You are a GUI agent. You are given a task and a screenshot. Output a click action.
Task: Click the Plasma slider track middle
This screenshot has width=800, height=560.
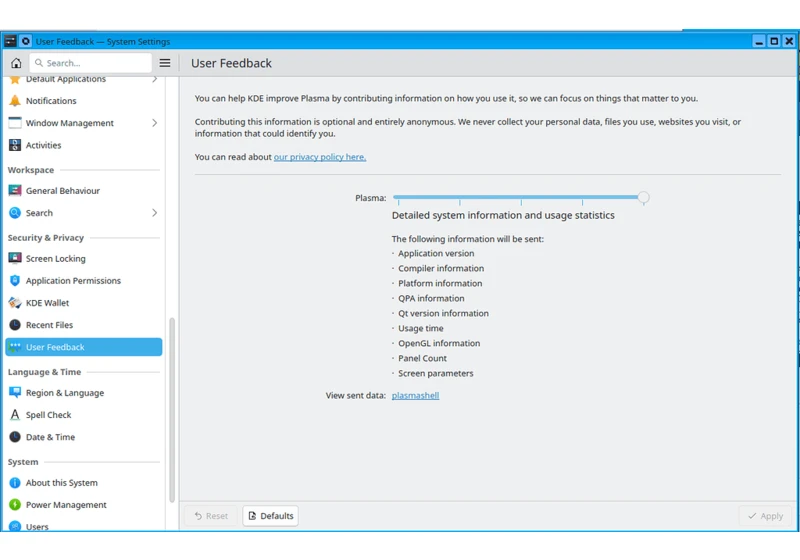(x=520, y=197)
